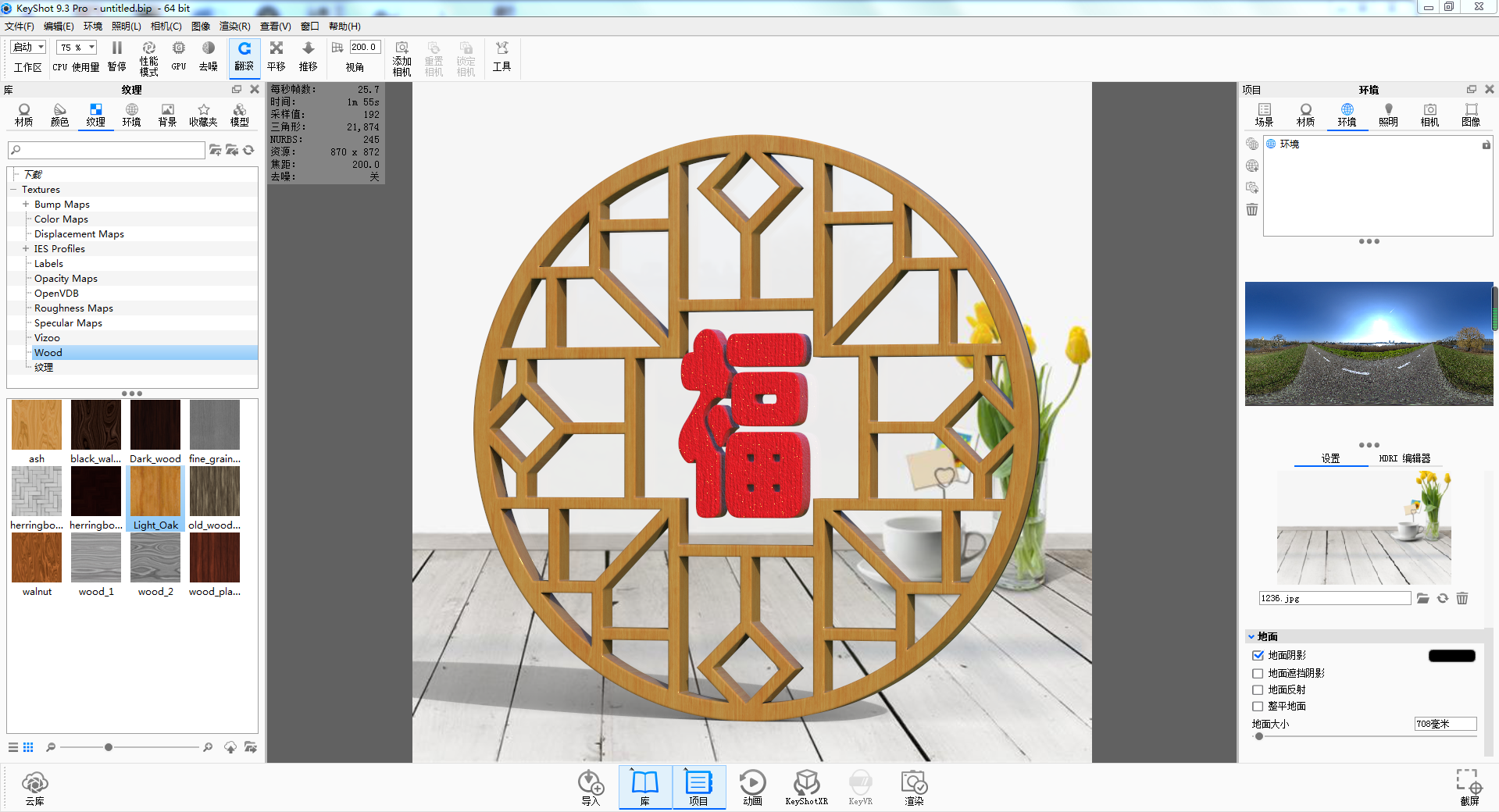
Task: Open the 查看 View menu
Action: (275, 27)
